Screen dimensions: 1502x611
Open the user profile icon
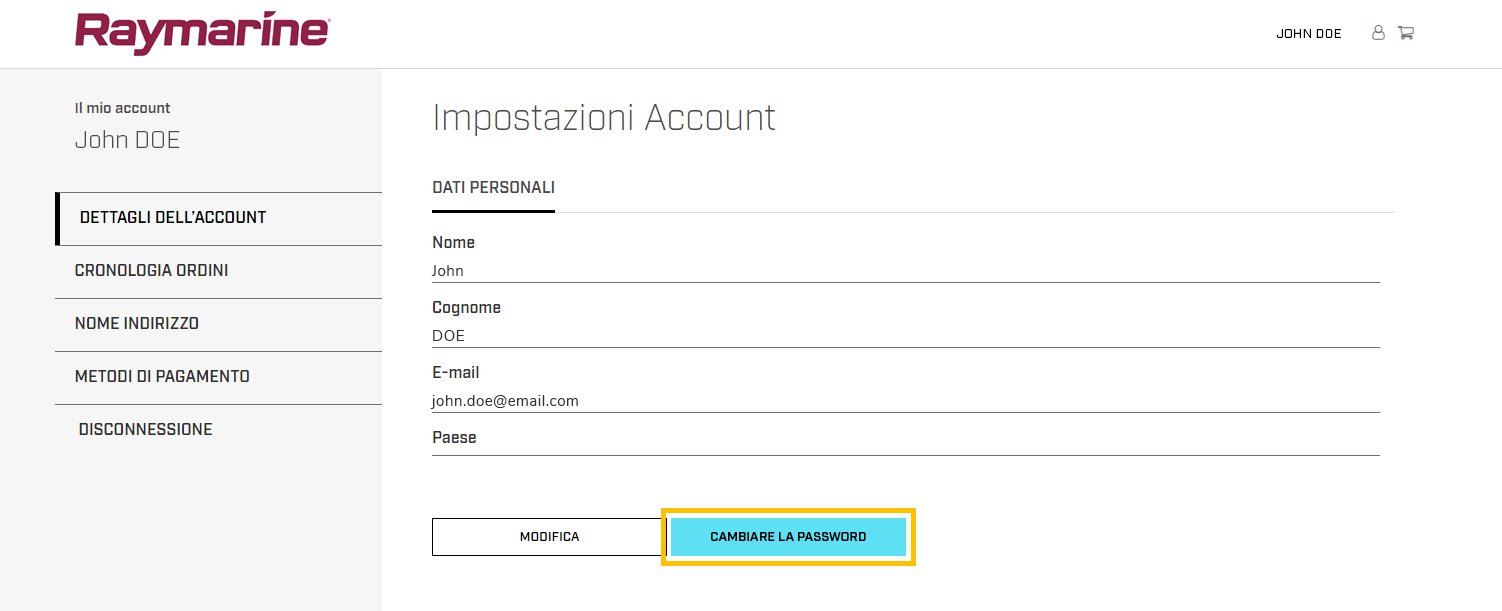(x=1378, y=33)
